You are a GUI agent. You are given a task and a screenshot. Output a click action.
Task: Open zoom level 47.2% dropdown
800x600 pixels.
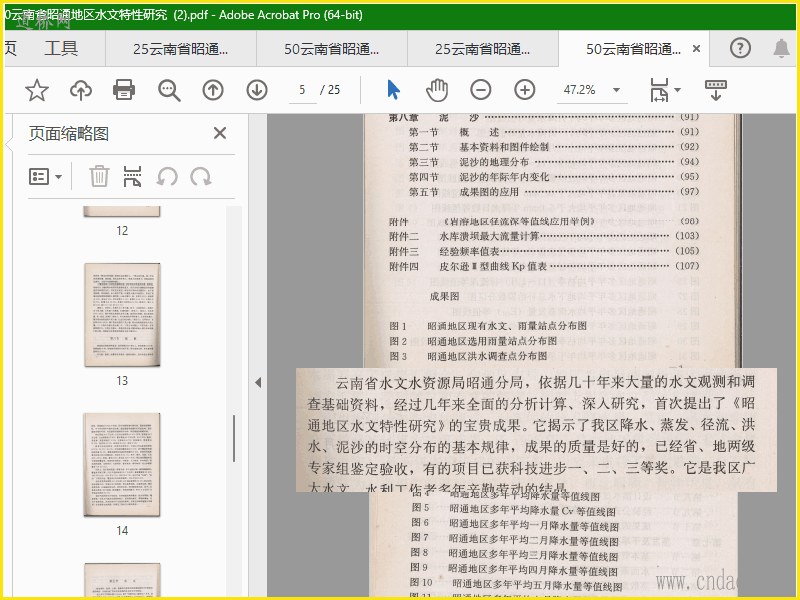[x=616, y=90]
